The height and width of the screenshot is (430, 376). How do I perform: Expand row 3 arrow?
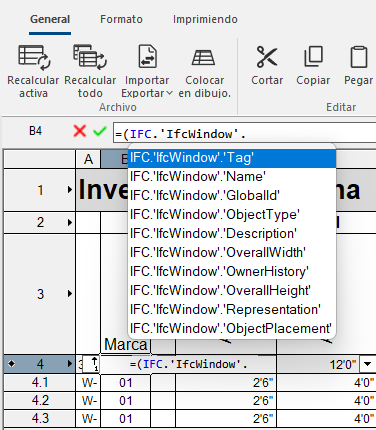tap(69, 294)
